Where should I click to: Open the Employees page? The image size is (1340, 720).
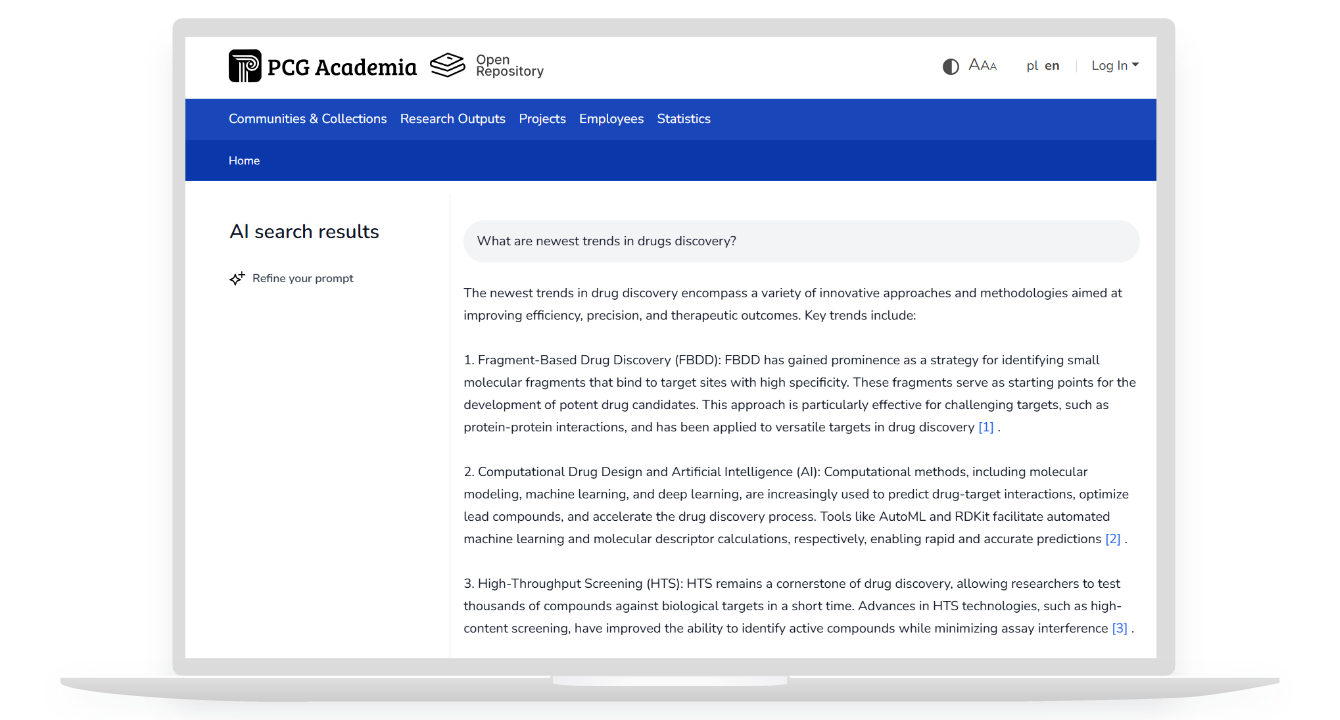(x=611, y=119)
